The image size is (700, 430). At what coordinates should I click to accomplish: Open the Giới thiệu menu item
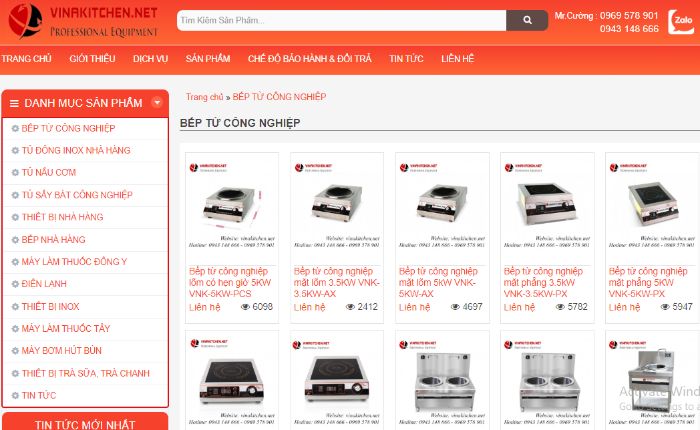click(92, 58)
